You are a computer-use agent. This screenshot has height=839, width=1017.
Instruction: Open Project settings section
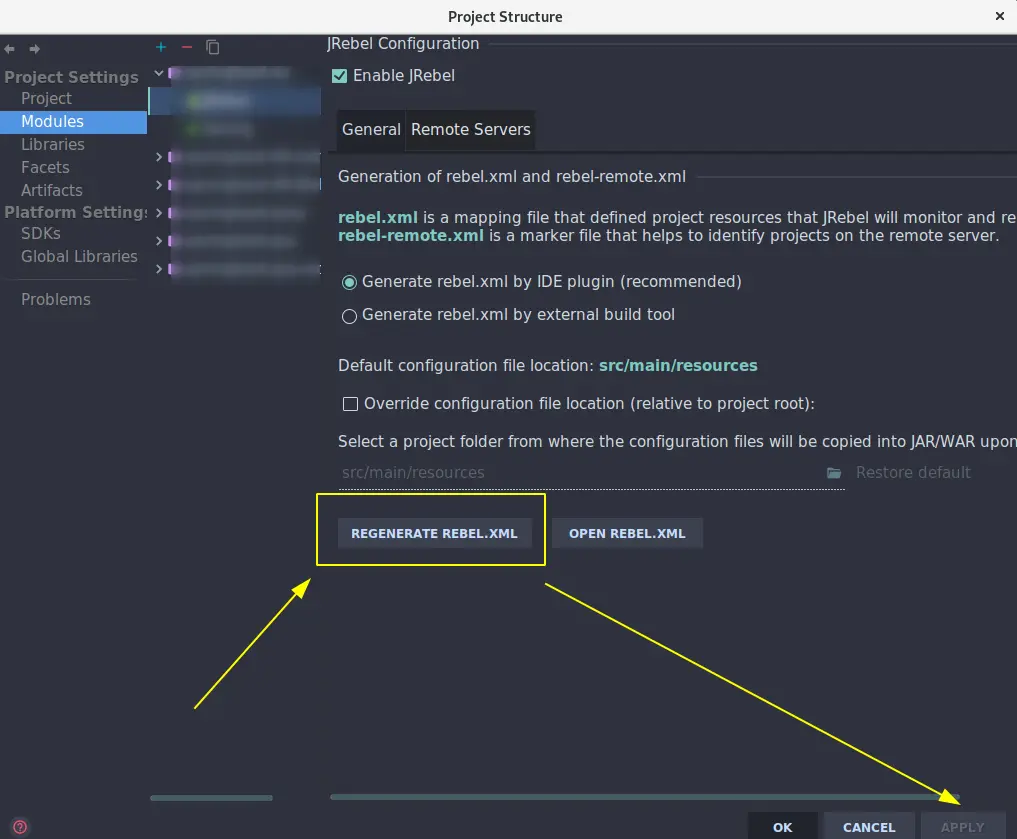(x=46, y=99)
